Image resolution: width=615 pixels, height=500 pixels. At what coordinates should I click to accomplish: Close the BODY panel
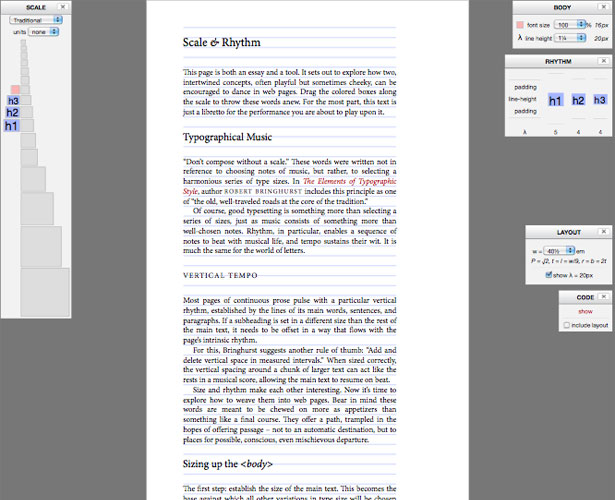point(604,7)
